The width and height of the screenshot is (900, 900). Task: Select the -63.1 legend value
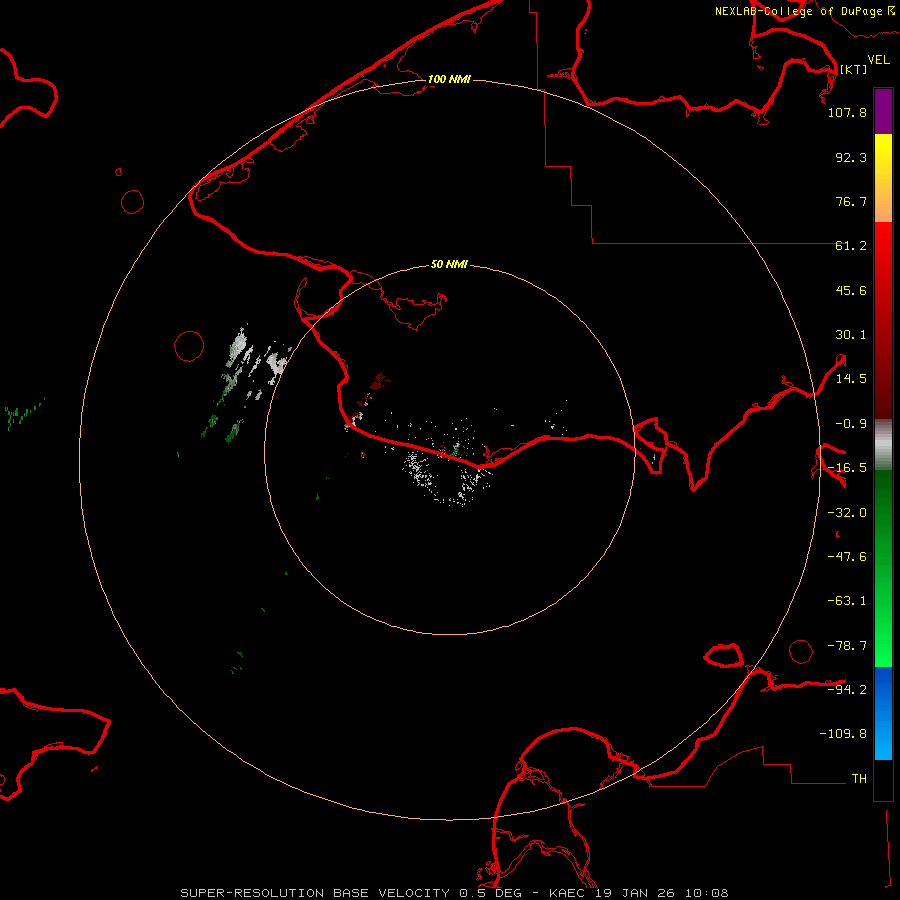[x=847, y=601]
